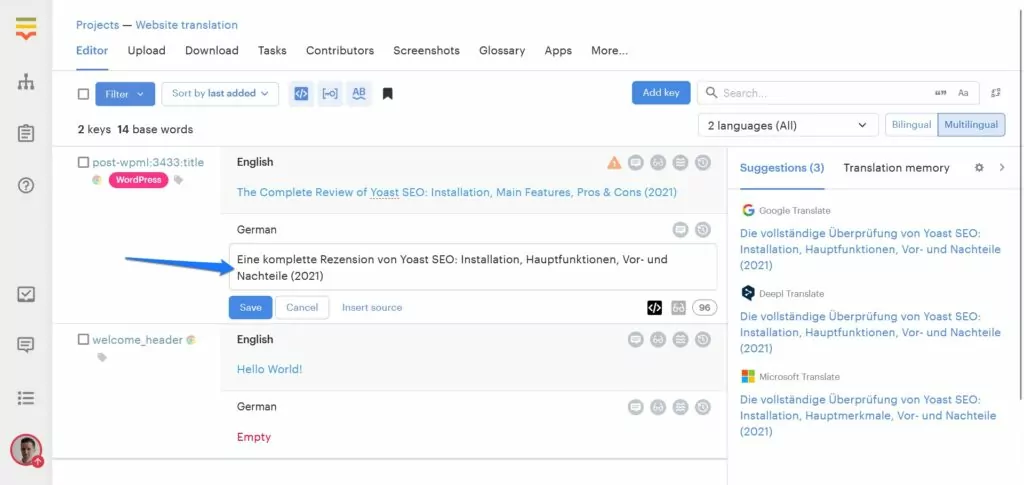This screenshot has width=1024, height=485.
Task: Open the bulleted list sidebar icon
Action: pyautogui.click(x=26, y=398)
